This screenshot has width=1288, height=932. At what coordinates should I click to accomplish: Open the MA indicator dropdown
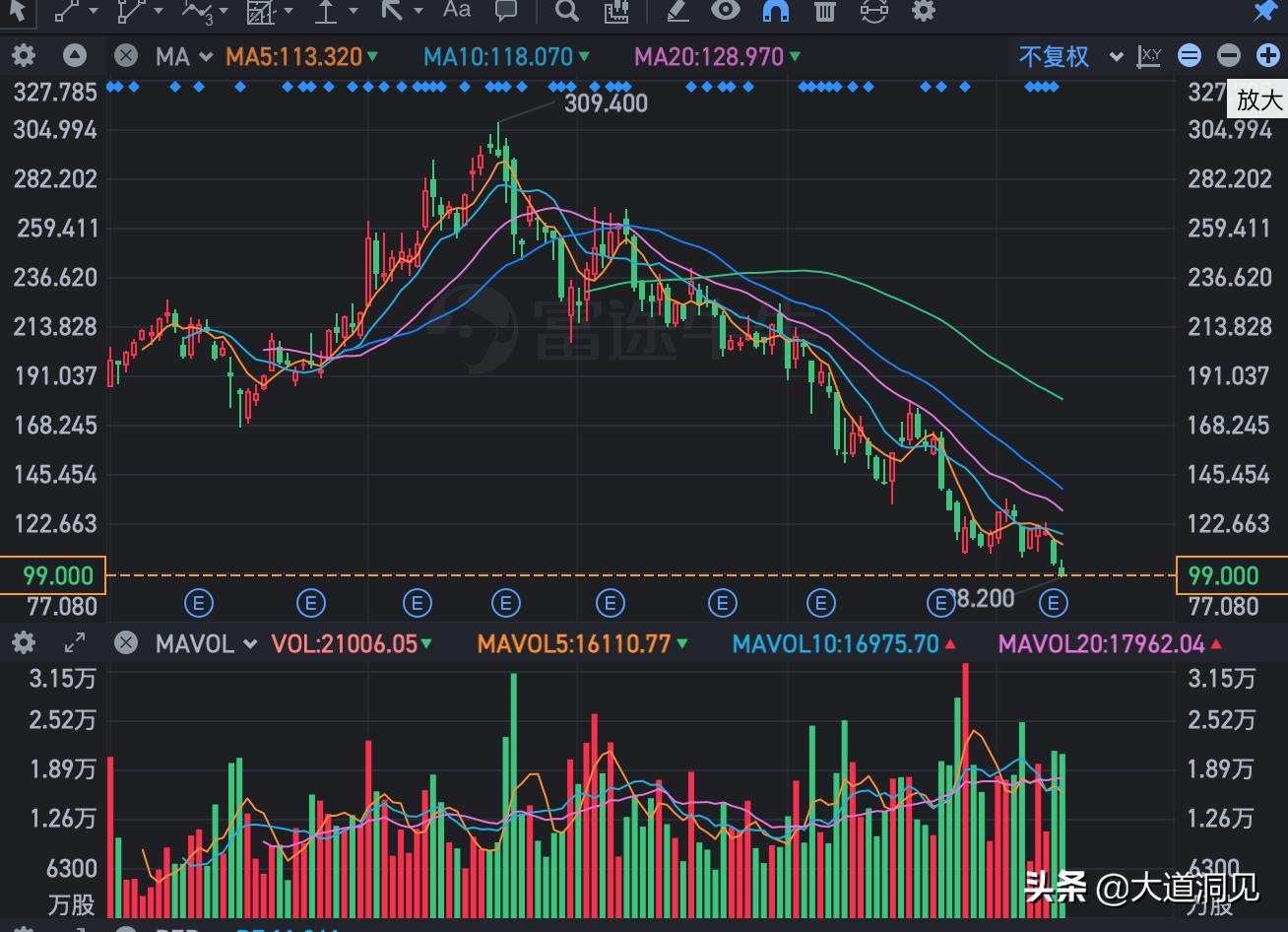pyautogui.click(x=186, y=56)
